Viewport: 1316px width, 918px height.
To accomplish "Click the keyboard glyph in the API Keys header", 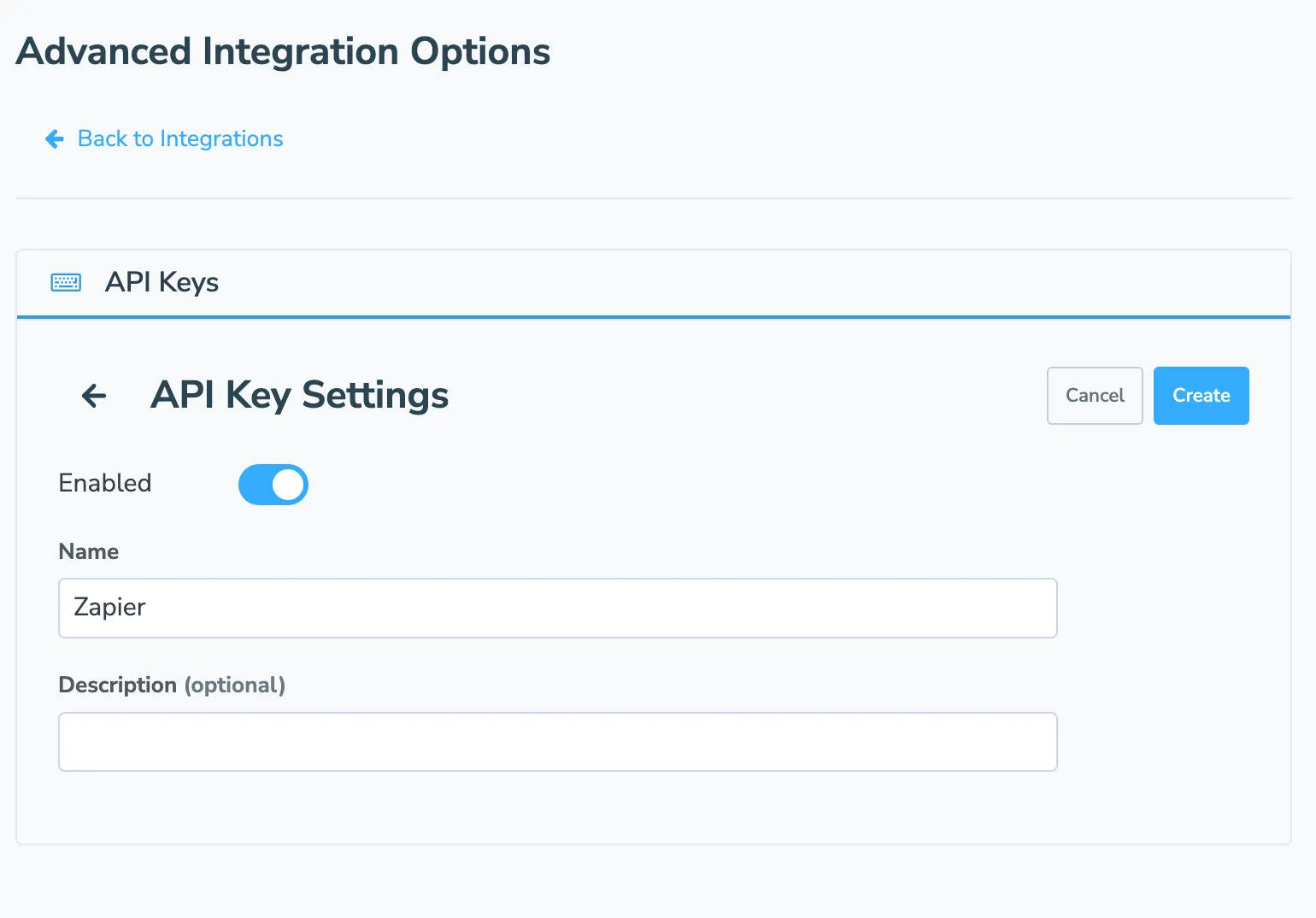I will pos(66,282).
